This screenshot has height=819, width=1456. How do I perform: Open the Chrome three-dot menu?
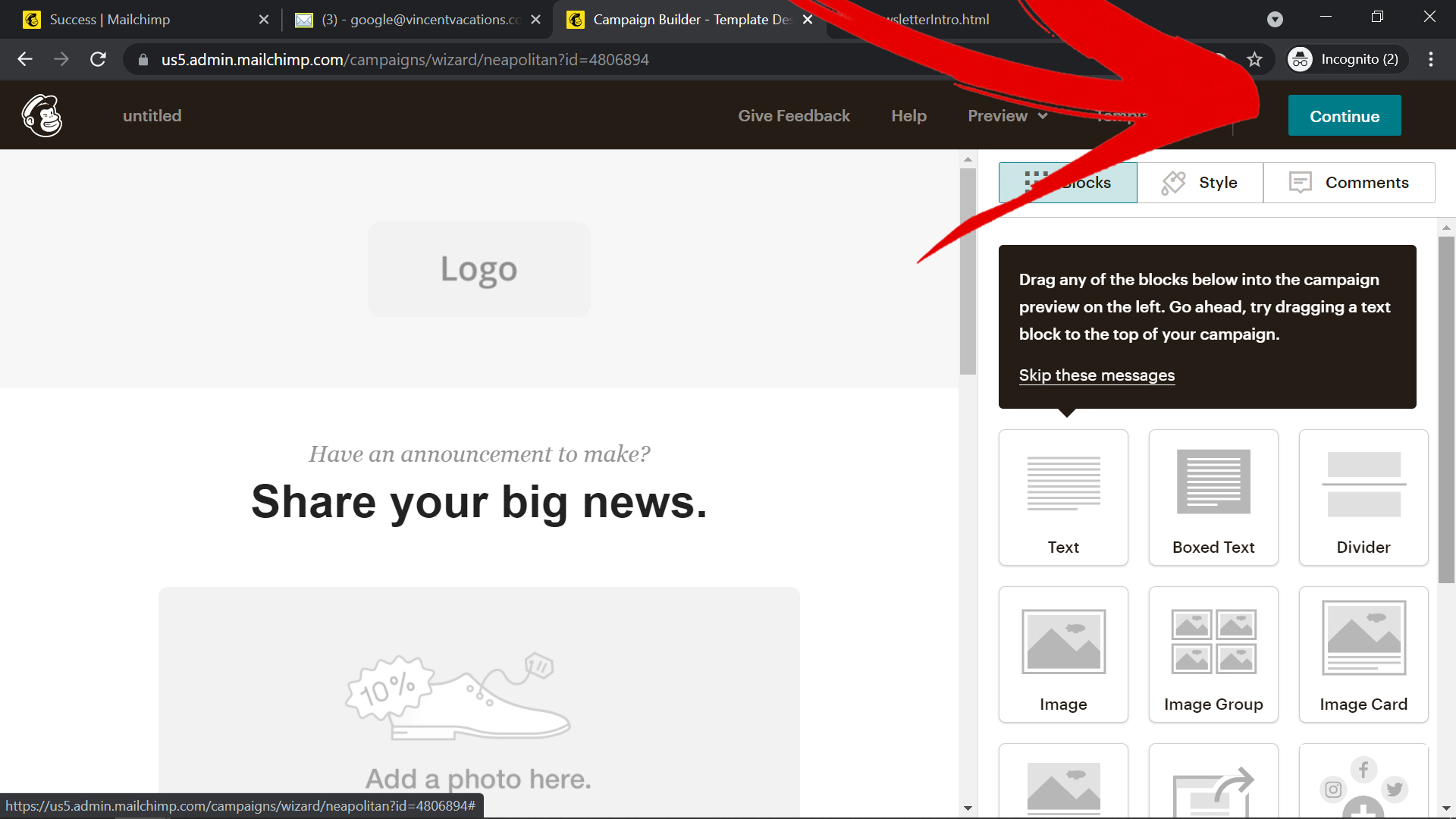tap(1431, 59)
